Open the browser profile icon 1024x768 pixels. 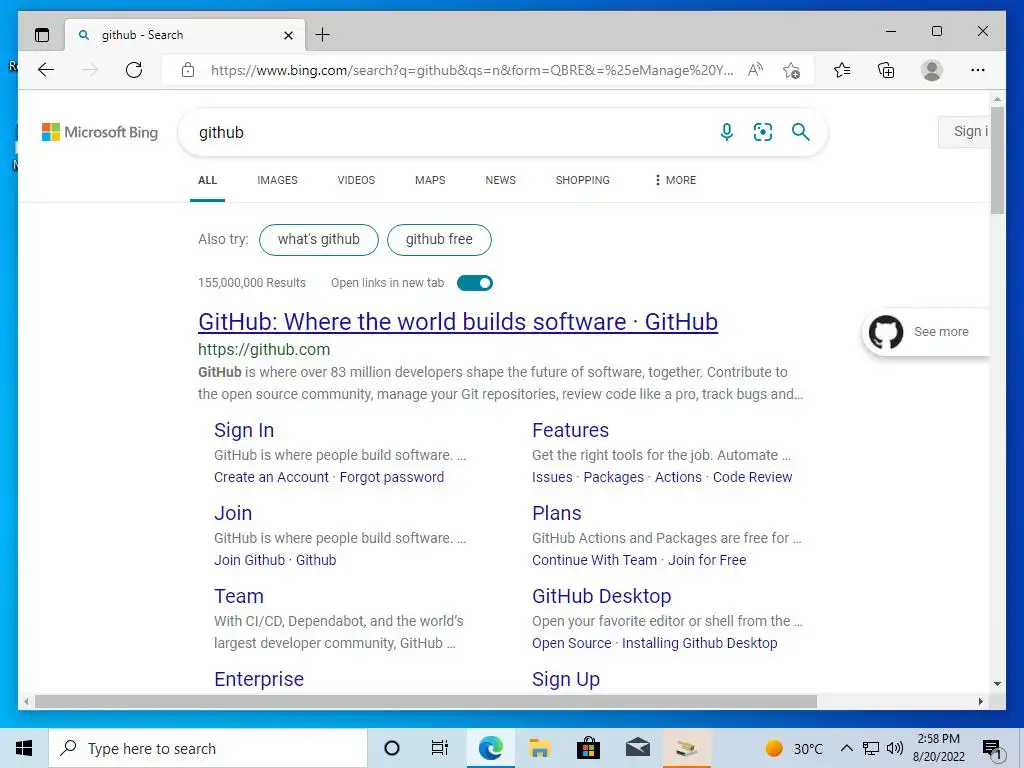coord(932,70)
